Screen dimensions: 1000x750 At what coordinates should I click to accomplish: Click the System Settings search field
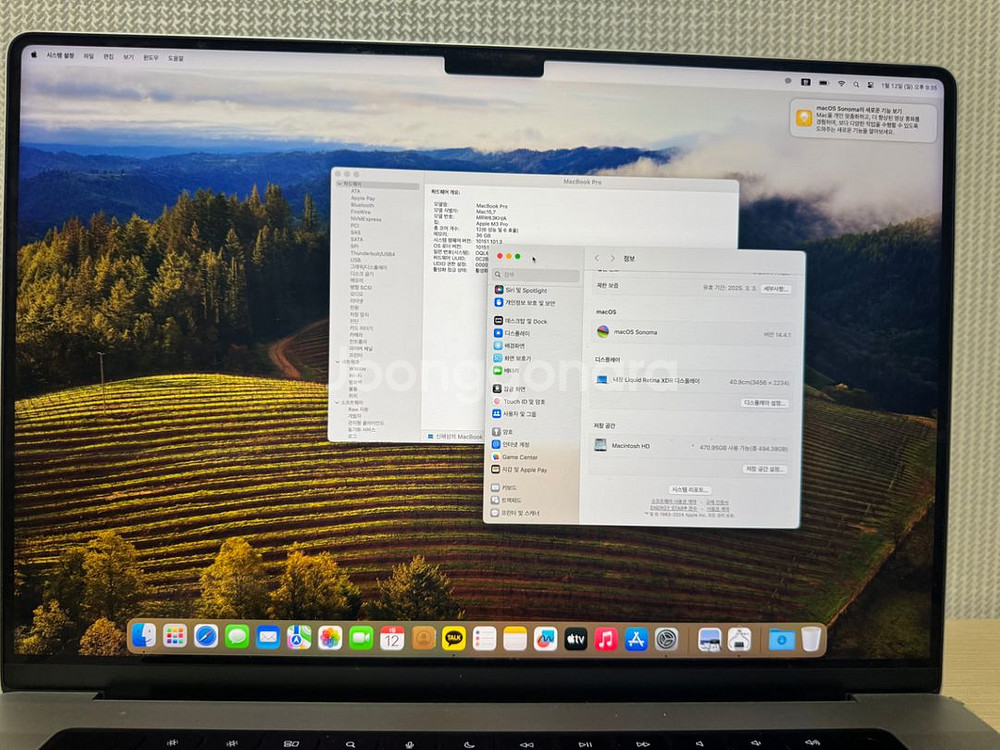tap(536, 274)
